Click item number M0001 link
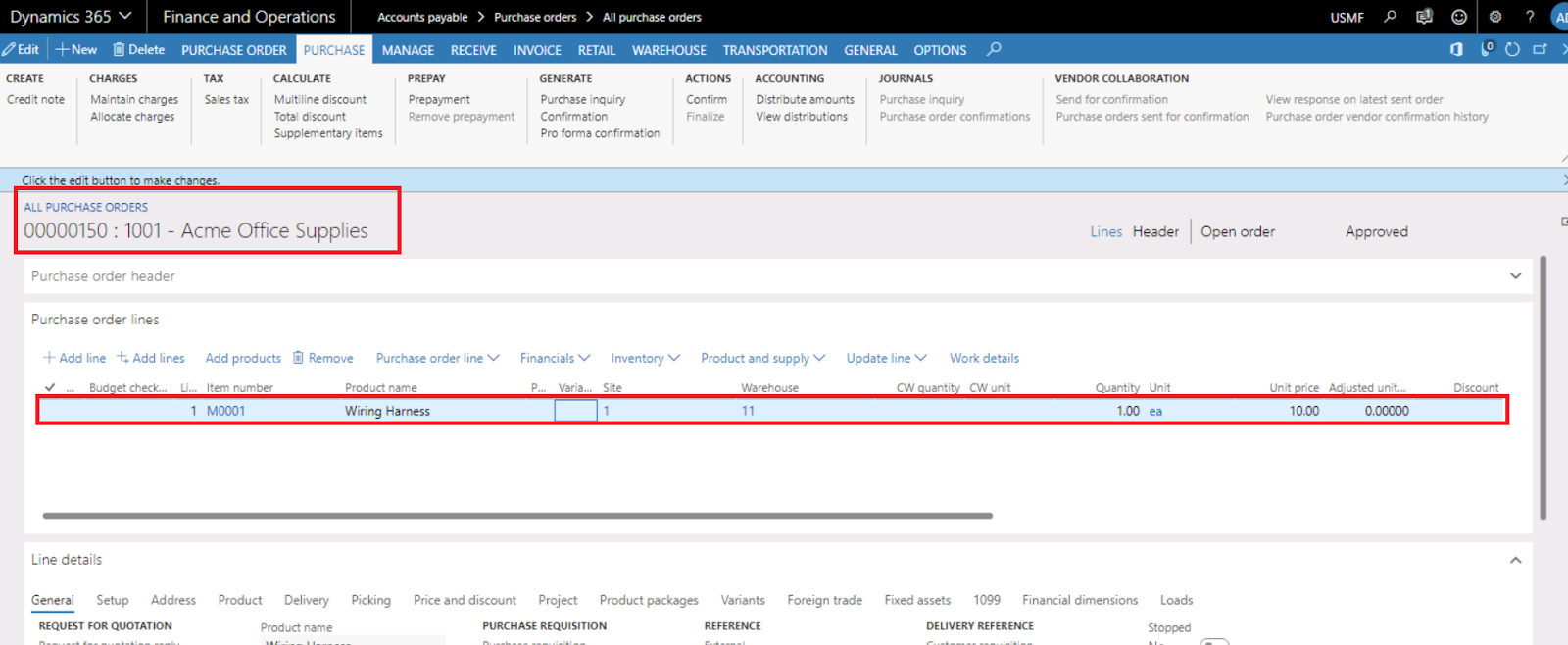1568x645 pixels. [x=225, y=411]
